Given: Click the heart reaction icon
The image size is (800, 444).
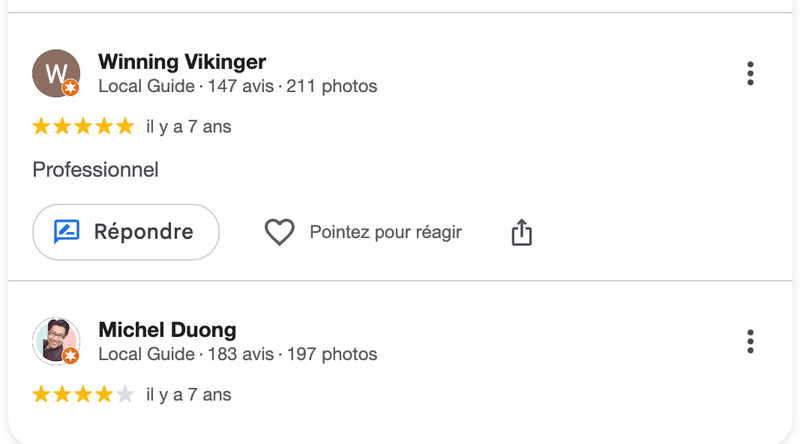Looking at the screenshot, I should 279,232.
